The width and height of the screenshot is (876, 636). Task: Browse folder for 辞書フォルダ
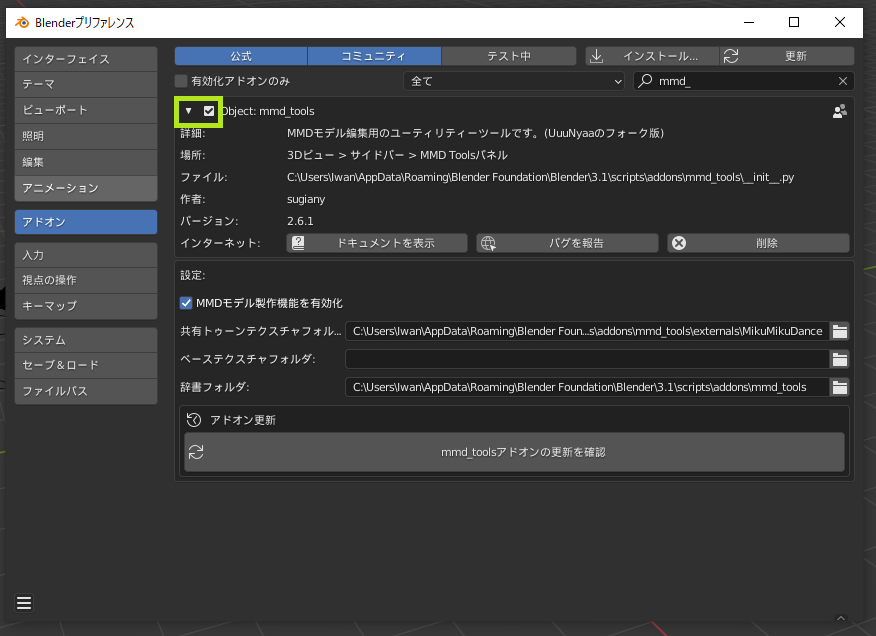pyautogui.click(x=840, y=387)
